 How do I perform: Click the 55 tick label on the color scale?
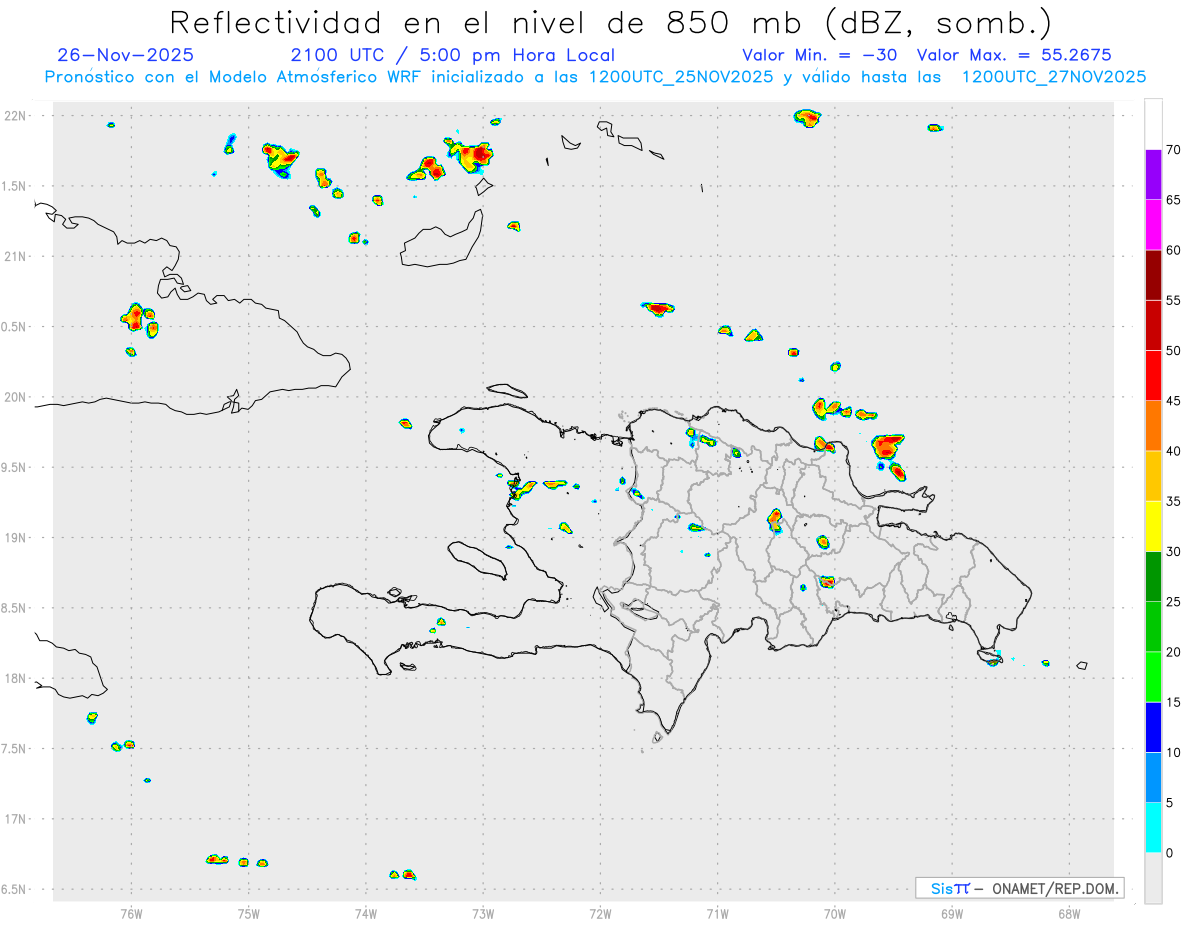pyautogui.click(x=1174, y=301)
